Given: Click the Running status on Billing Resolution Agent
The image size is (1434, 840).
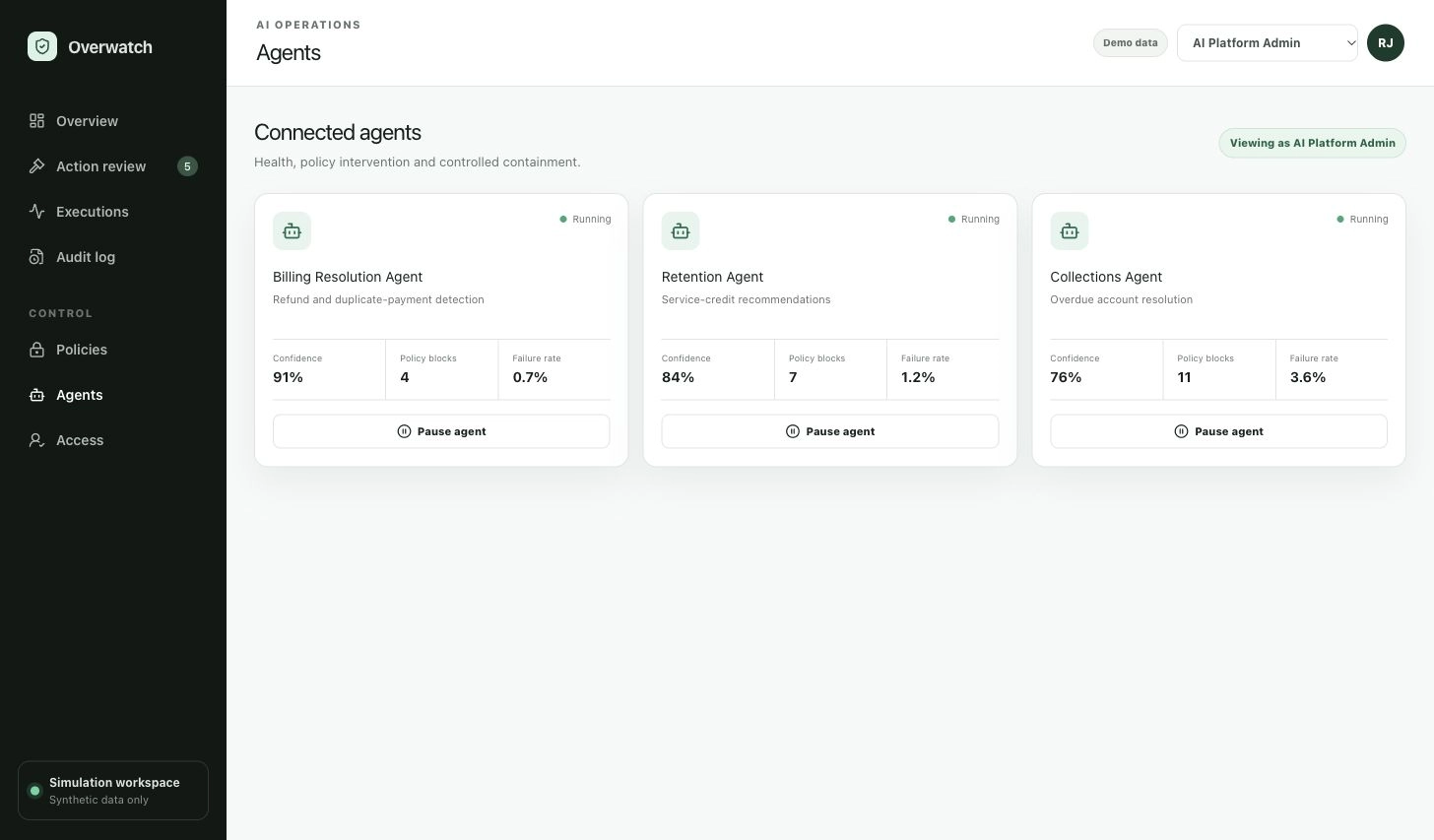Looking at the screenshot, I should coord(585,220).
